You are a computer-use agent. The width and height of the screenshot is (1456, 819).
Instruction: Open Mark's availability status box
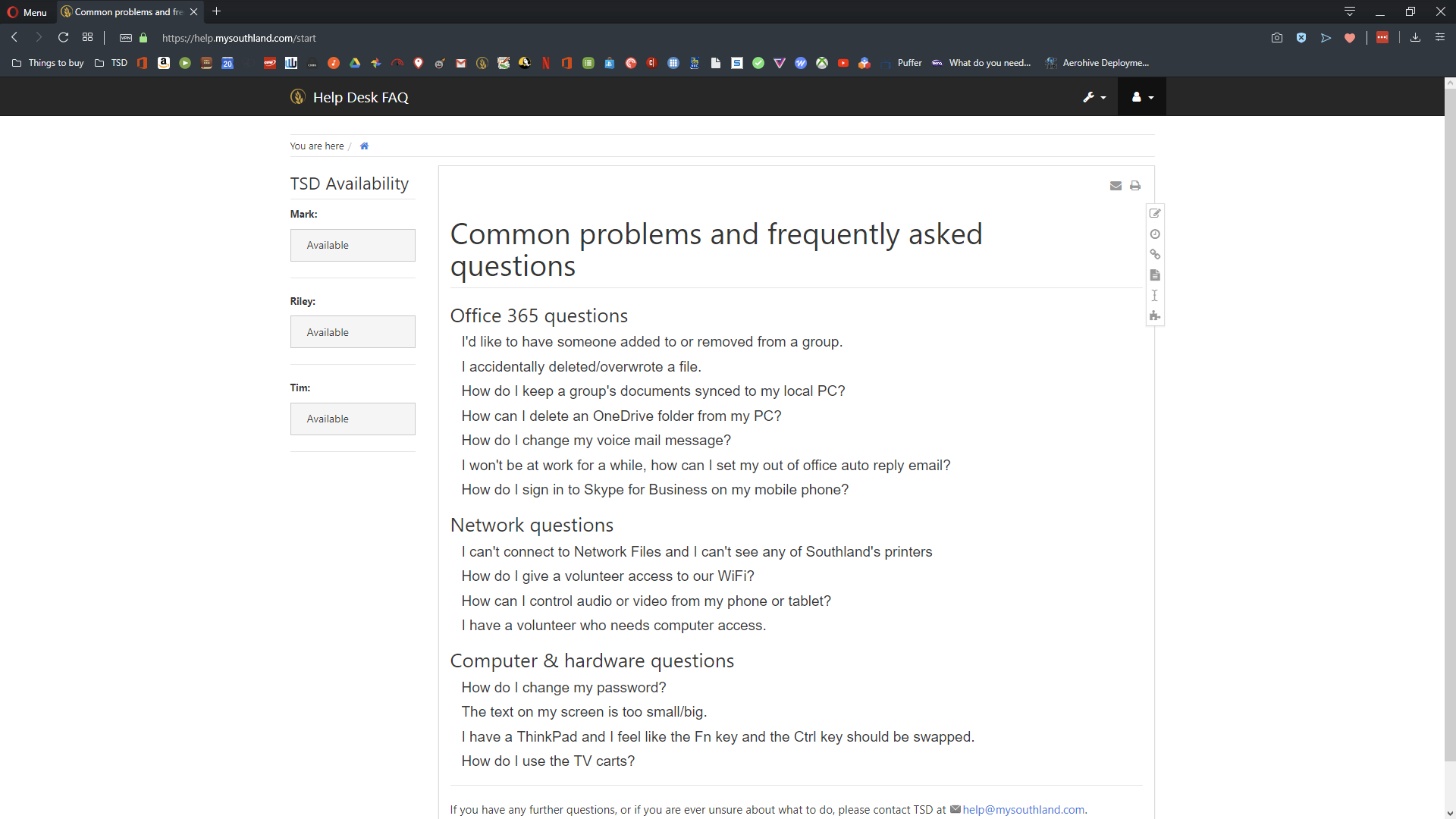tap(353, 246)
